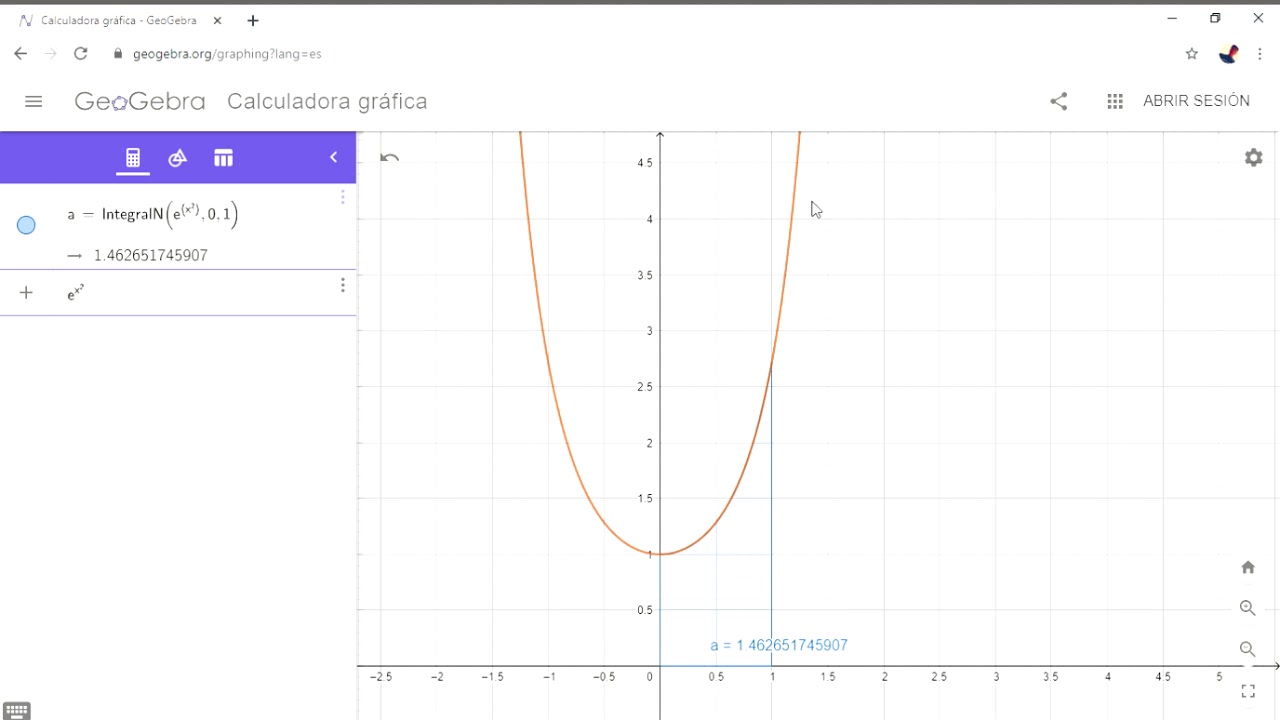Click the result 1.462651745907 in algebra view
The width and height of the screenshot is (1280, 720).
point(151,255)
